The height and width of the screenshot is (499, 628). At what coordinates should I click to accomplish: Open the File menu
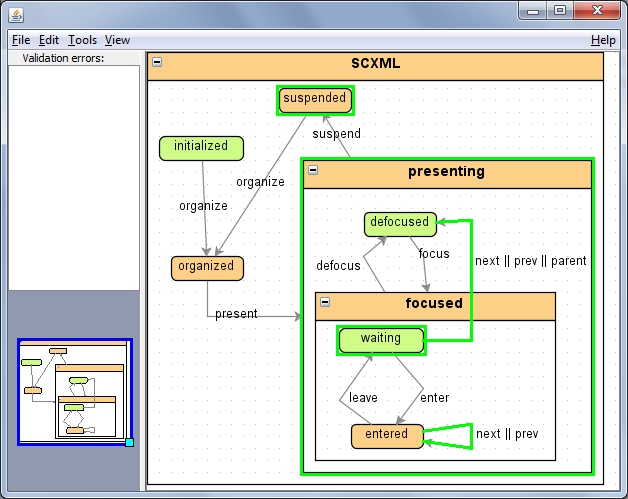click(x=21, y=40)
